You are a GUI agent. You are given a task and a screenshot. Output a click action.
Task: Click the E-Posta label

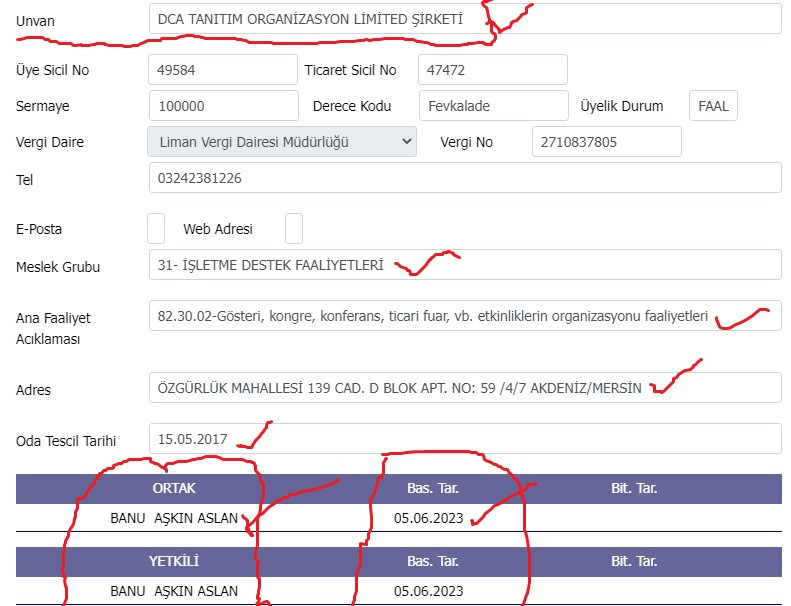tap(39, 229)
